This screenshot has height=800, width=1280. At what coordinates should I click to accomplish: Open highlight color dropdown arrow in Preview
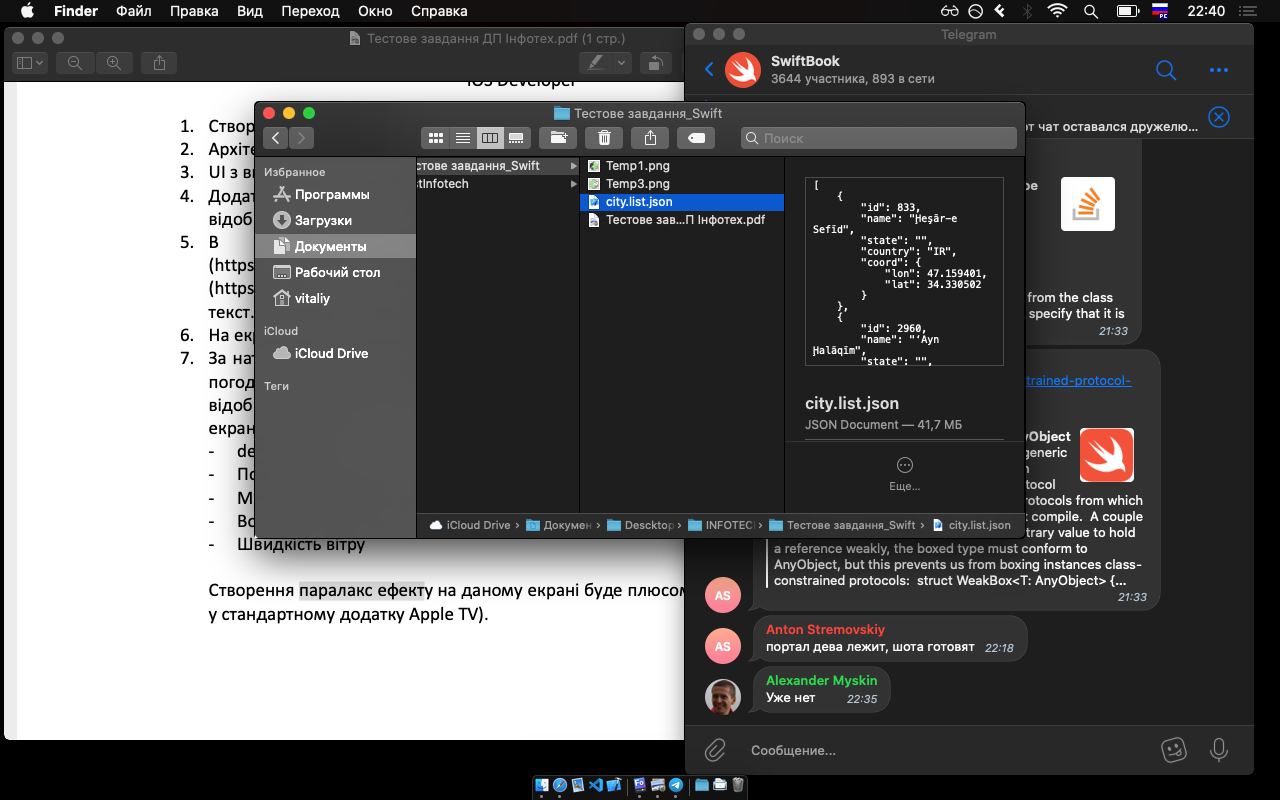click(622, 63)
